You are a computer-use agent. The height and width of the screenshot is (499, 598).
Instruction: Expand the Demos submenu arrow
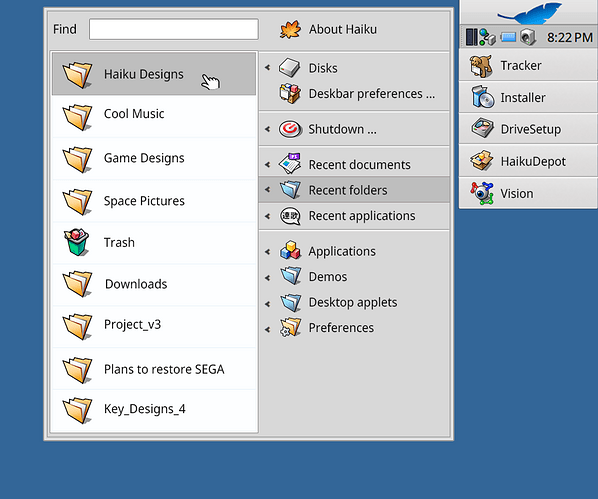click(267, 278)
